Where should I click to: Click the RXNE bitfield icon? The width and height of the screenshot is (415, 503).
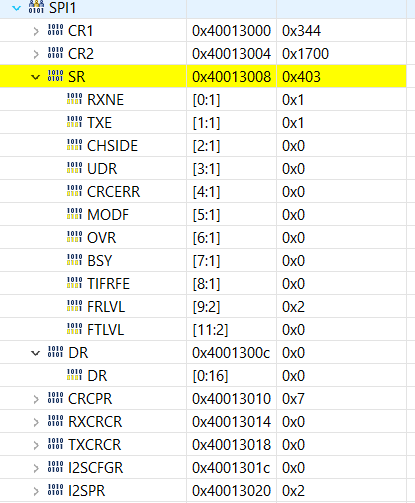[x=74, y=99]
